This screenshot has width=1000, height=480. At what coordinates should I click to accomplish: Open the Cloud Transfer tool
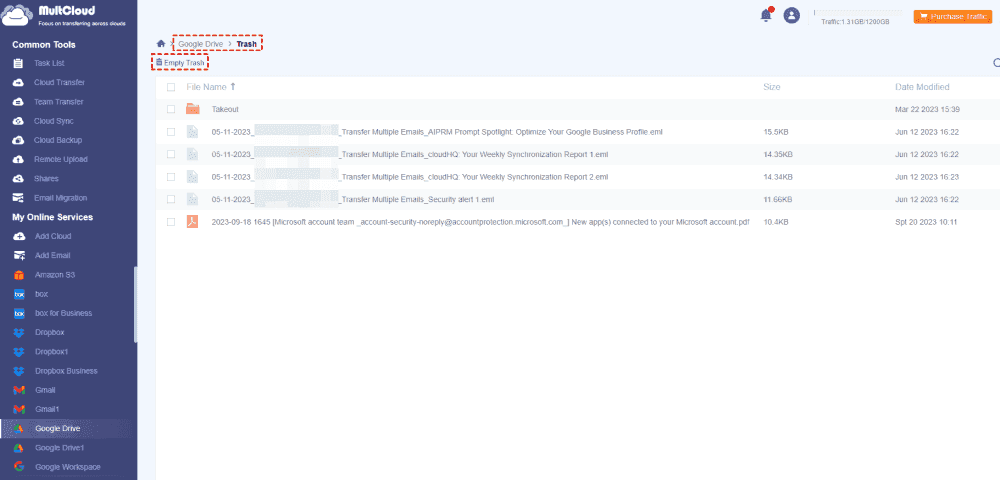point(59,83)
